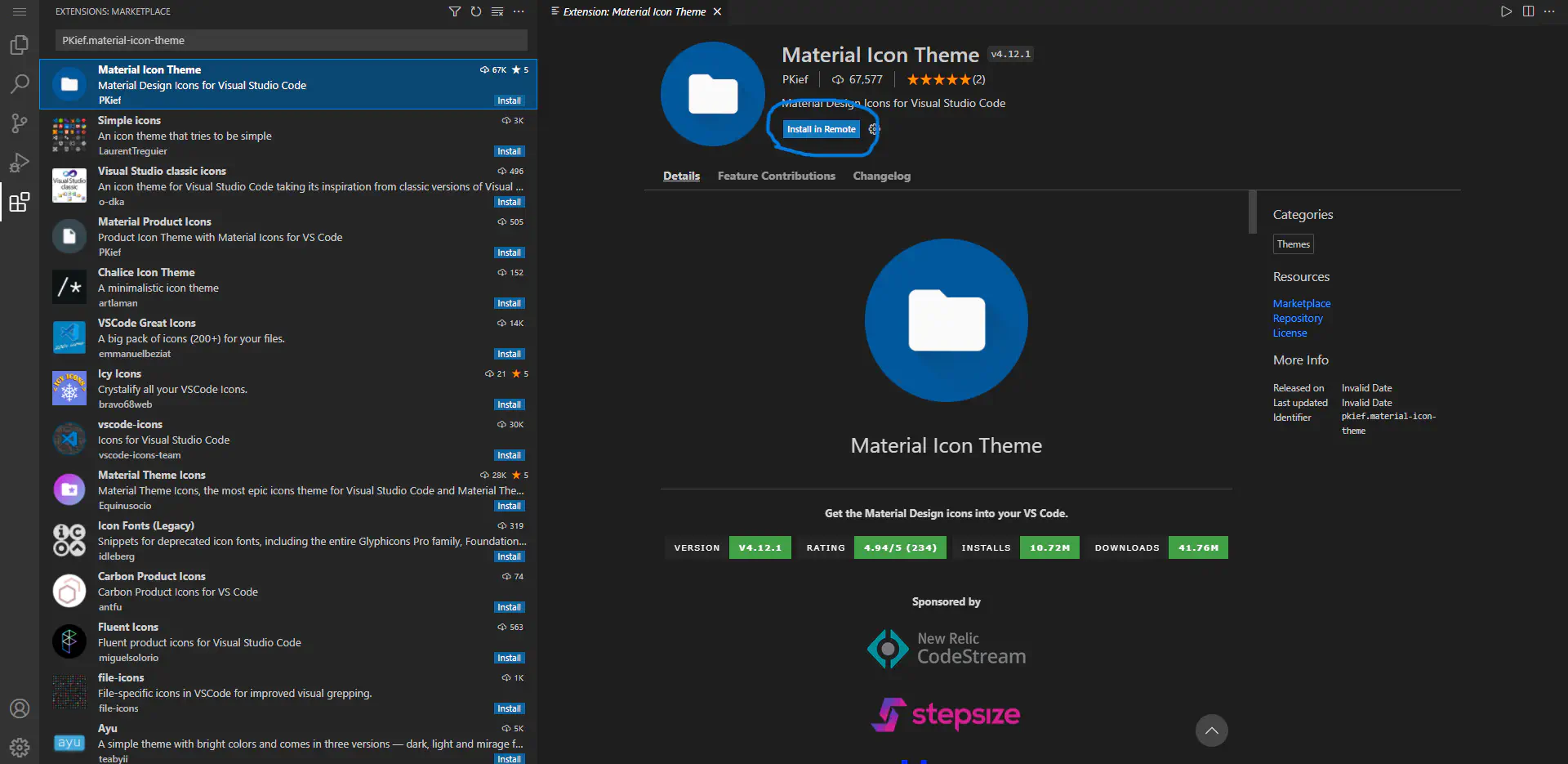Split the editor to the right
Viewport: 1568px width, 764px height.
coord(1528,11)
